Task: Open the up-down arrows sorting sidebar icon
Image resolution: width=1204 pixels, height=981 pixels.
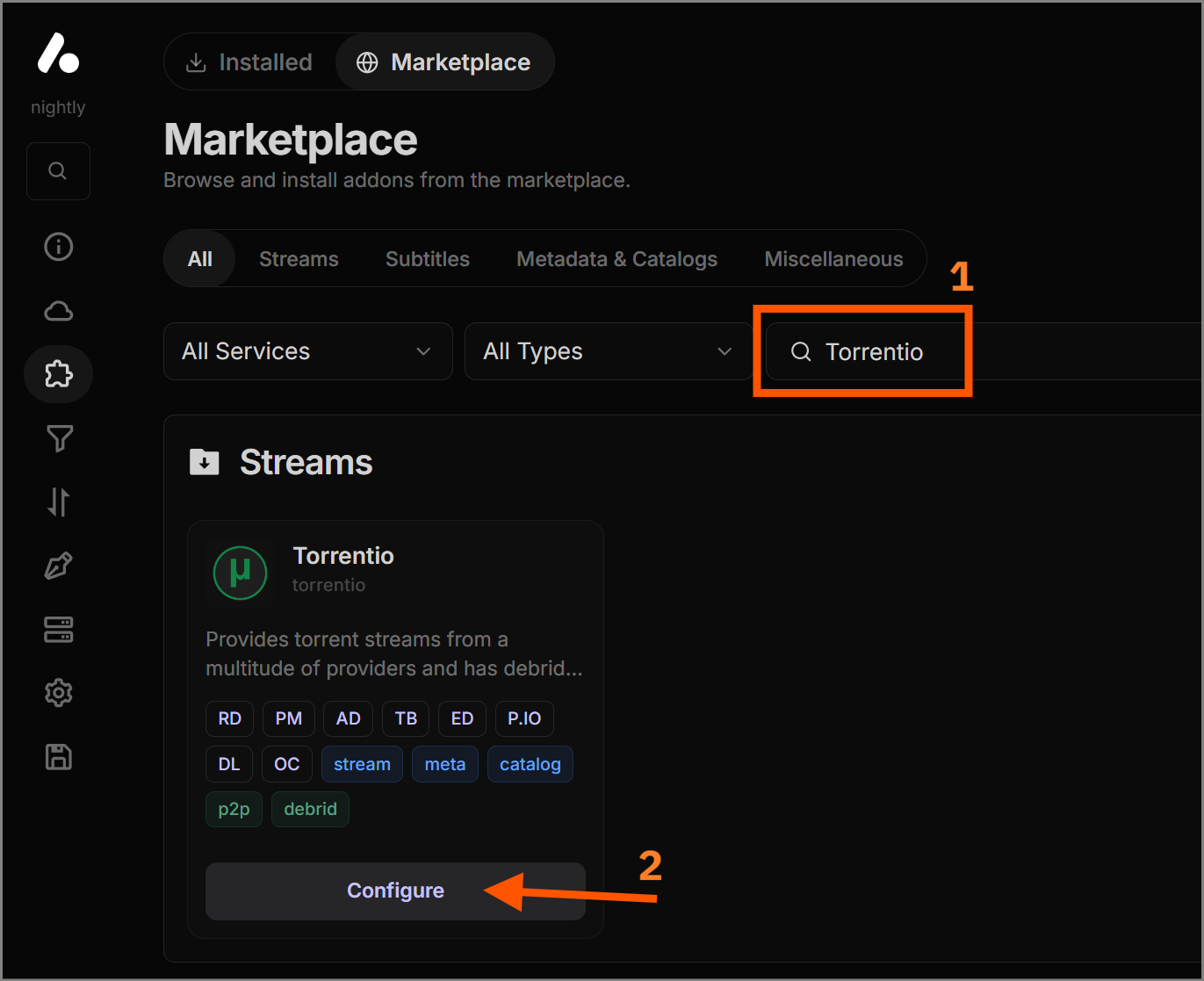Action: click(59, 501)
